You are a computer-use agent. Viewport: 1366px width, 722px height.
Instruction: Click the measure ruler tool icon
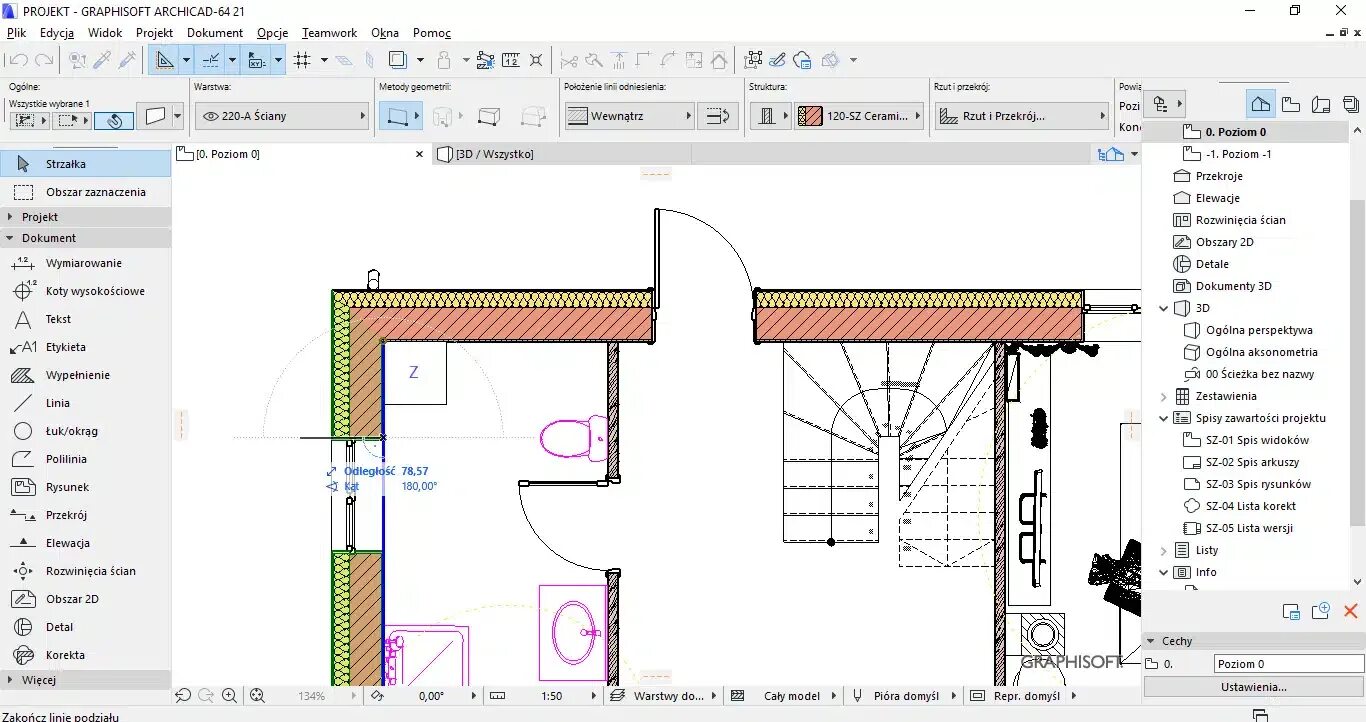click(x=511, y=60)
